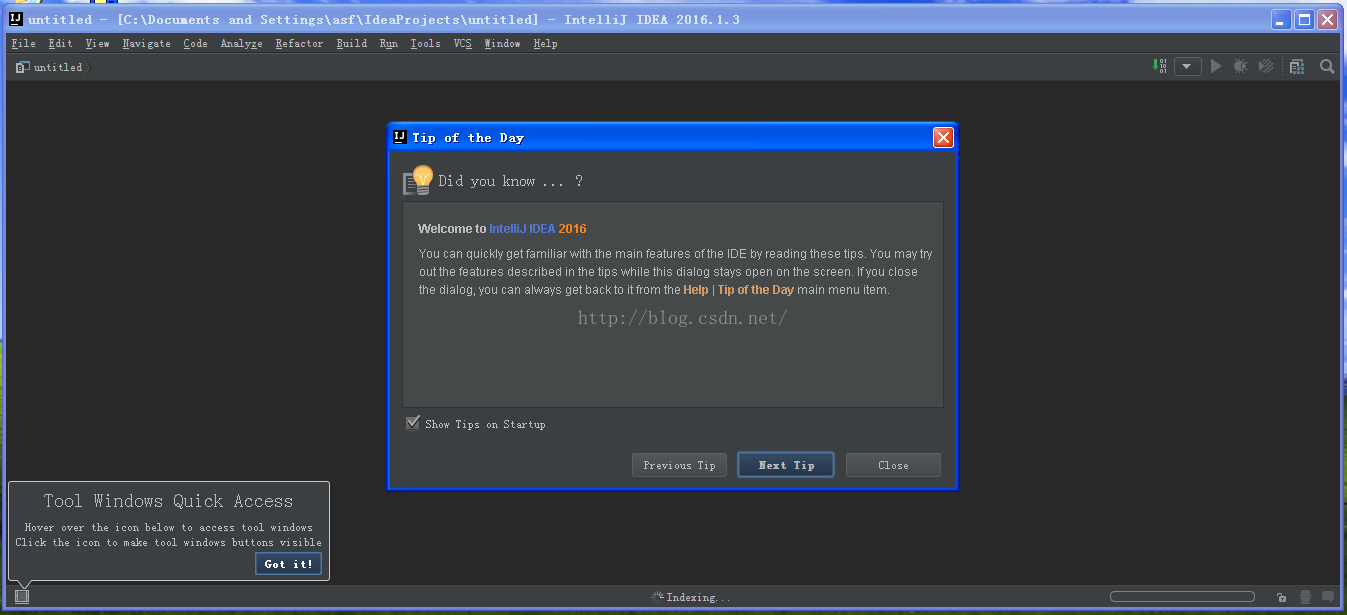Open the View menu

pos(97,43)
